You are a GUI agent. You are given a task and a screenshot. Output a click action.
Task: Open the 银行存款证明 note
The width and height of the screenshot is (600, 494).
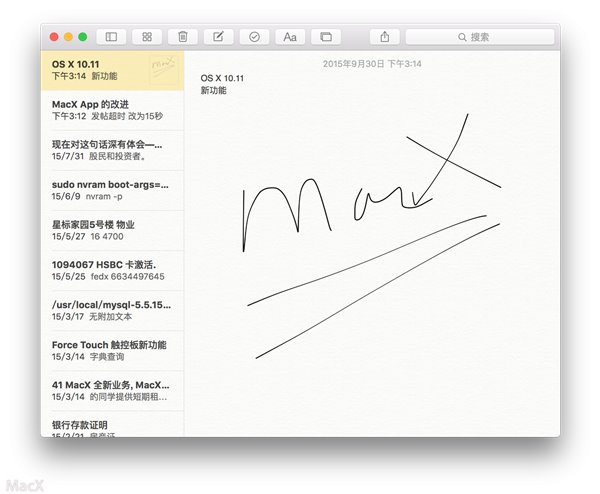[x=112, y=424]
